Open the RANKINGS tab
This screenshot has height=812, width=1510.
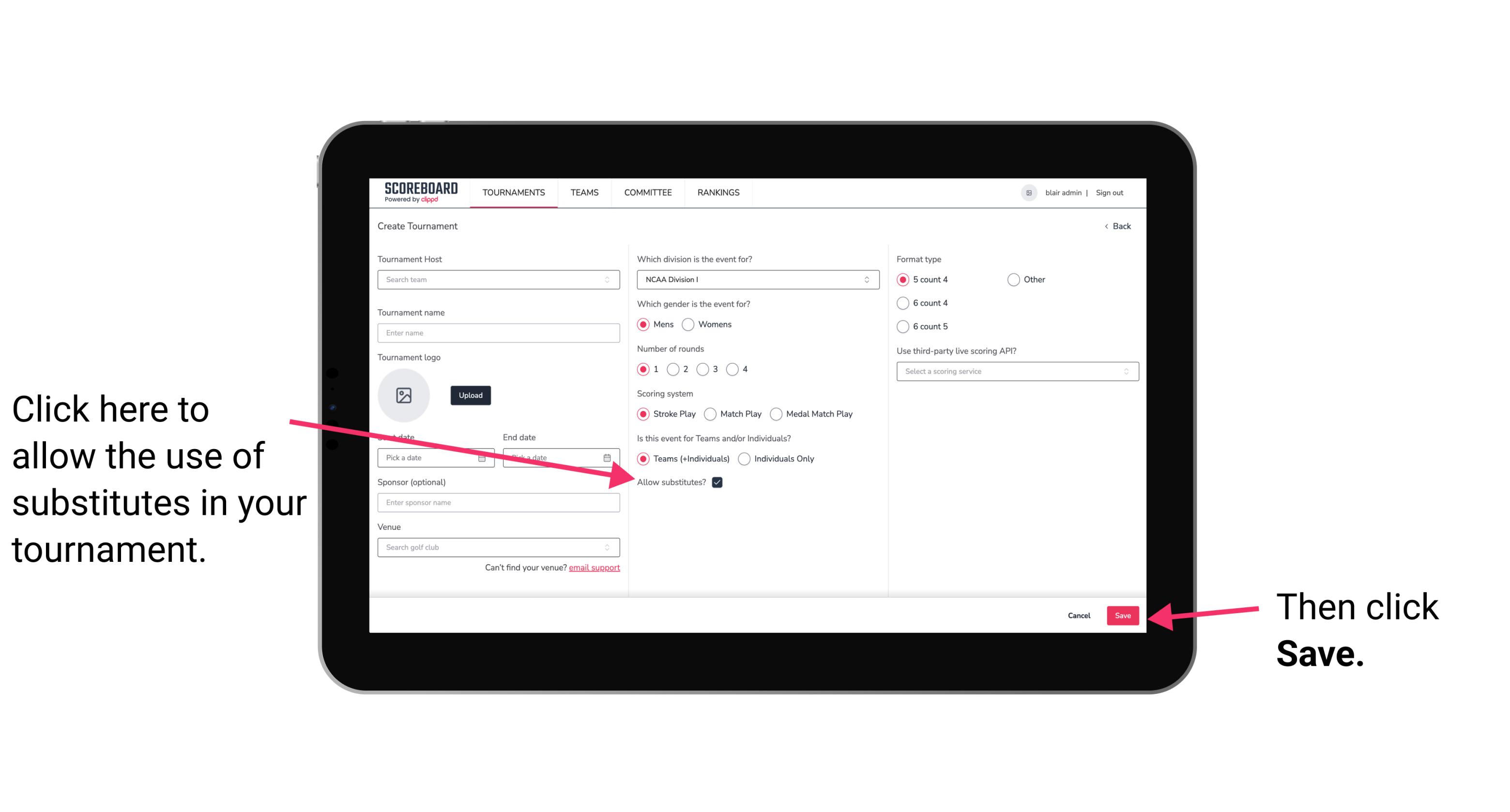pyautogui.click(x=719, y=192)
